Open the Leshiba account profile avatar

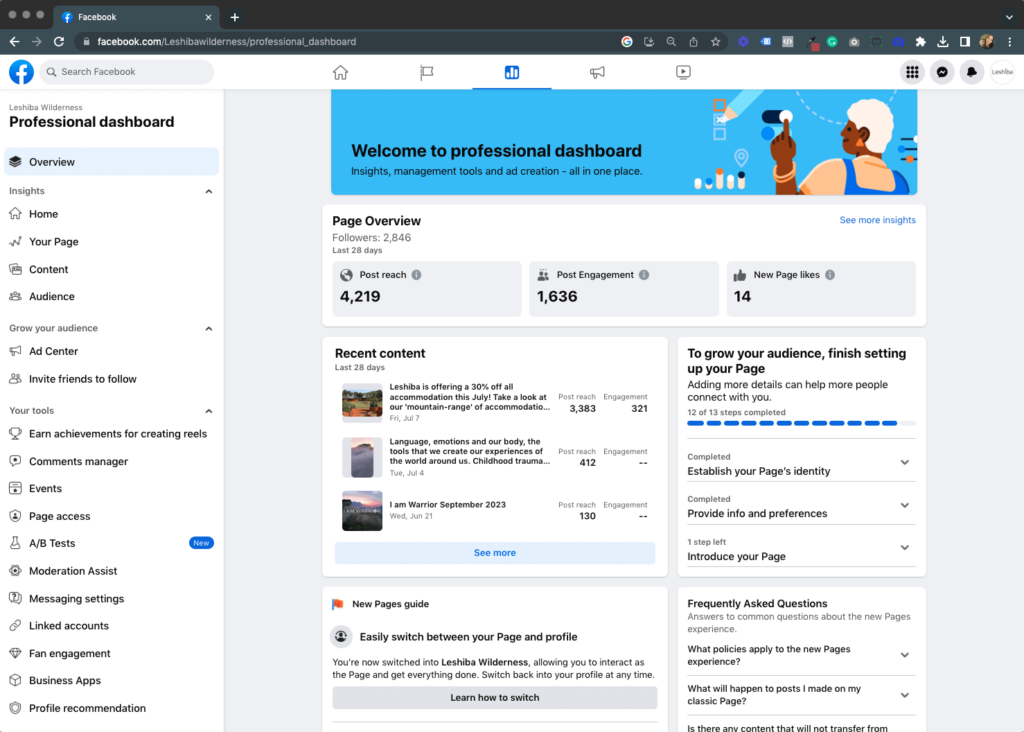coord(1002,72)
